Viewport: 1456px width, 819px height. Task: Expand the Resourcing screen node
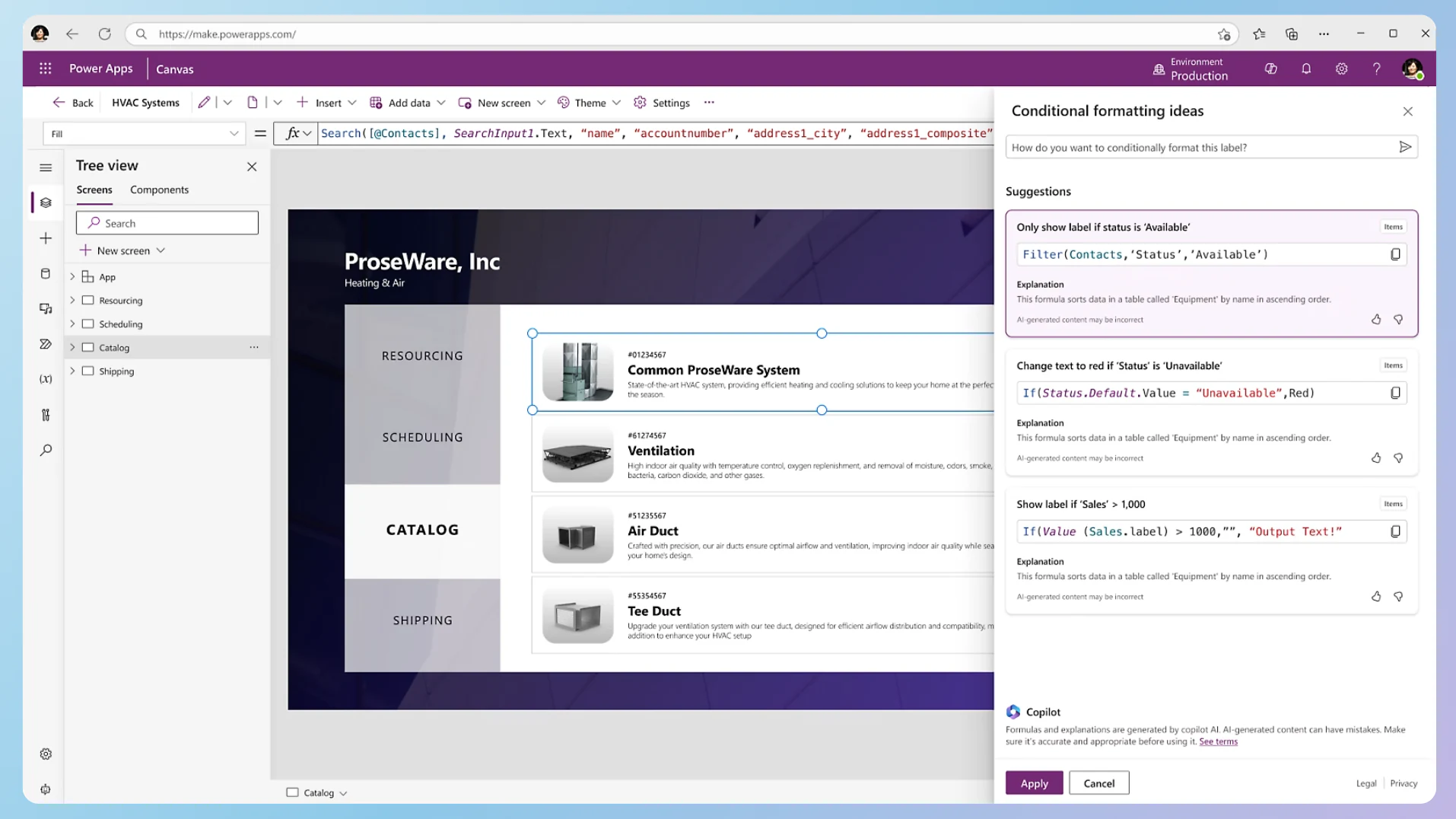coord(72,300)
